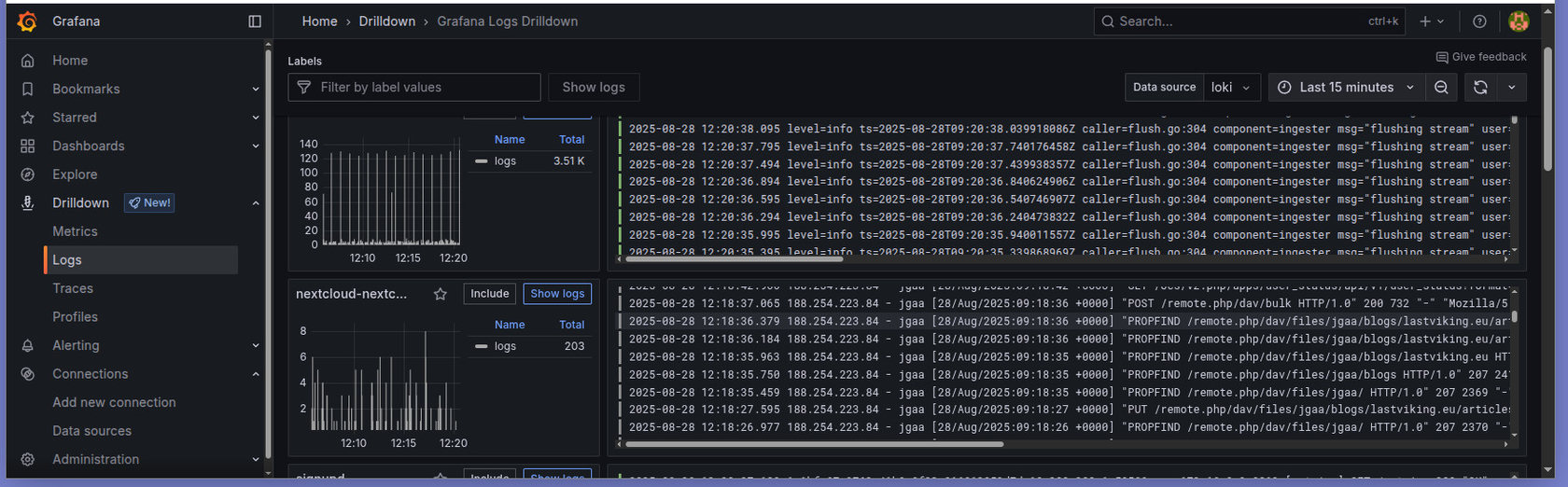Expand the refresh interval dropdown arrow
1568x487 pixels.
tap(1511, 88)
